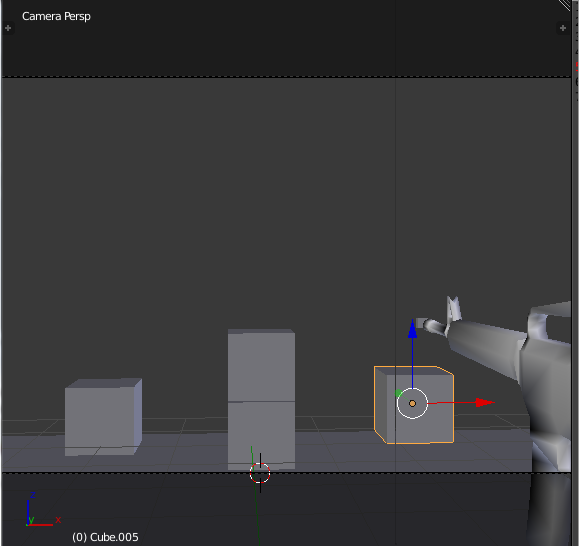
Task: Click the striped area-split corner widget
Action: (x=564, y=5)
